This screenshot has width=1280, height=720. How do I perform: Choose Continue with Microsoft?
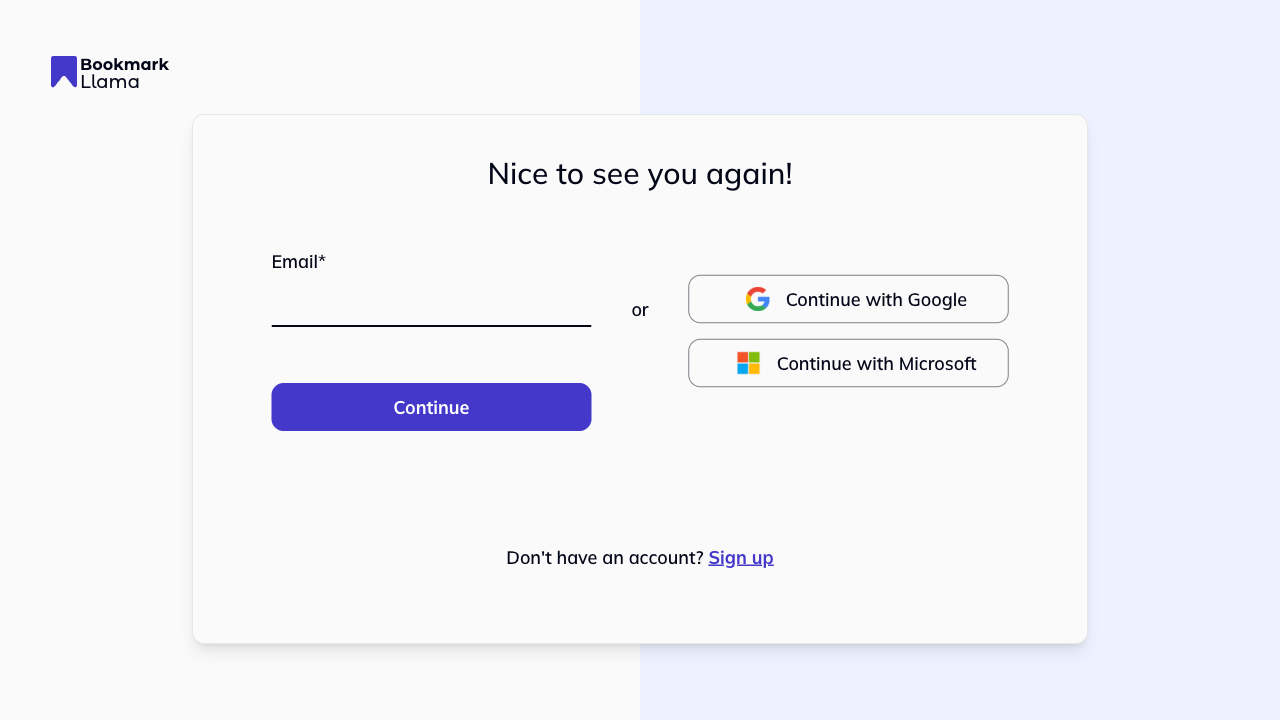pyautogui.click(x=848, y=363)
